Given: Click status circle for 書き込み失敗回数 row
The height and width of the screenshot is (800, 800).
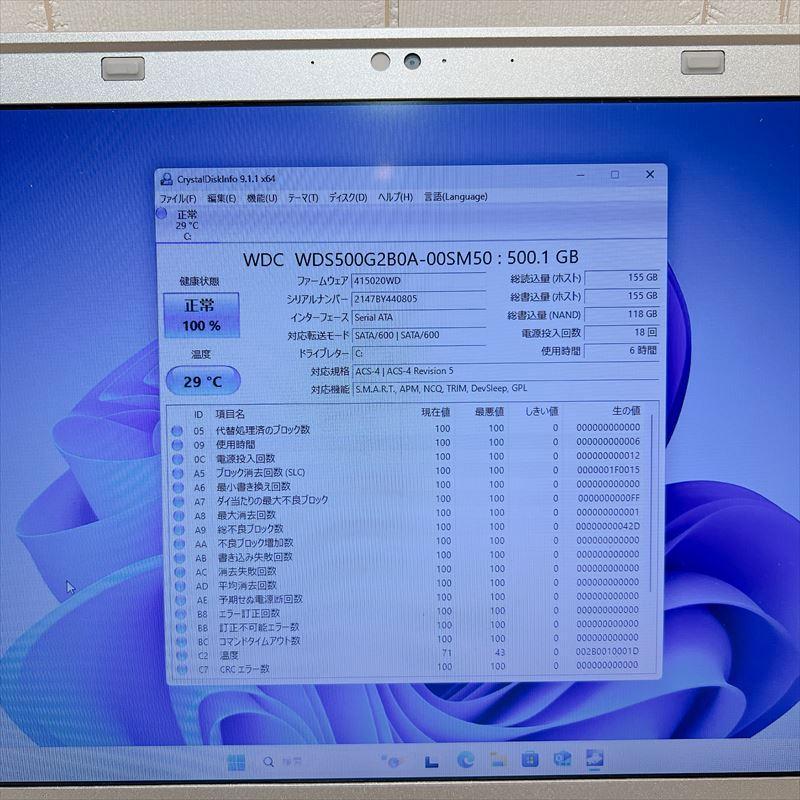Looking at the screenshot, I should tap(180, 558).
